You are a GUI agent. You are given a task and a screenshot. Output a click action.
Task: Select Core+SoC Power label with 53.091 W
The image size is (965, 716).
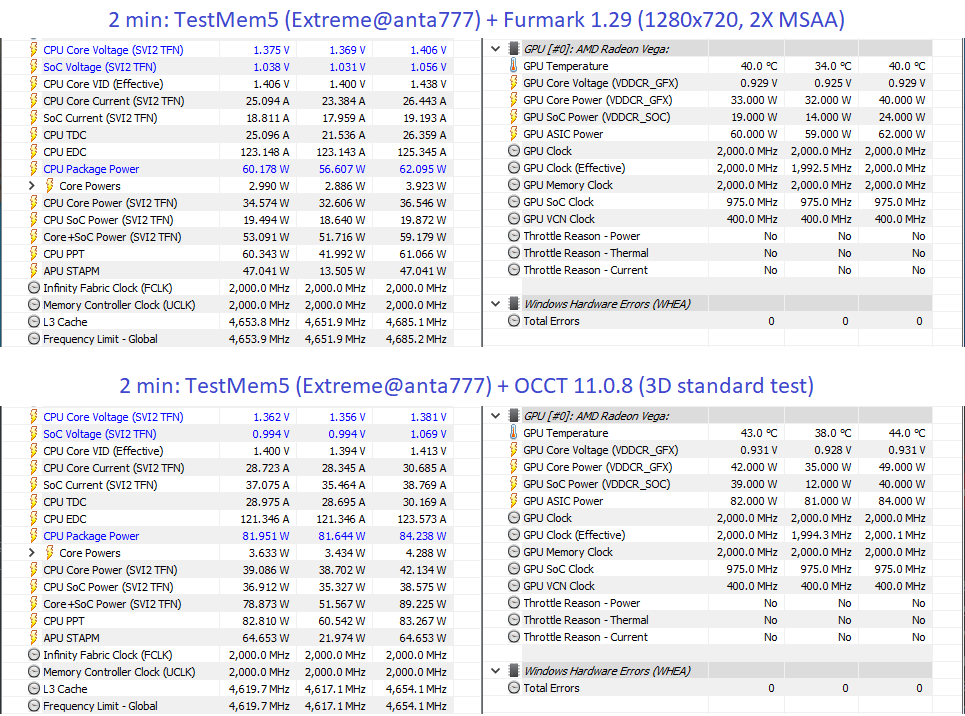click(x=112, y=237)
